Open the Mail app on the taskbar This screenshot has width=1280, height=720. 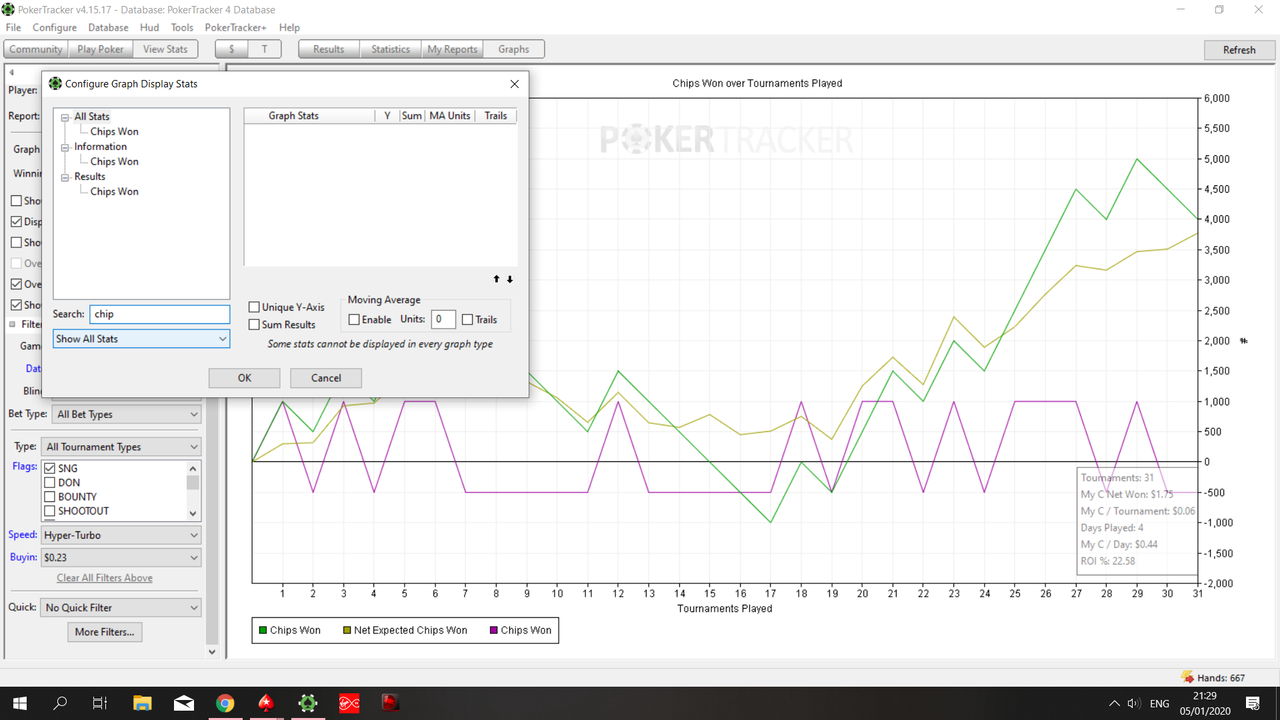[184, 703]
